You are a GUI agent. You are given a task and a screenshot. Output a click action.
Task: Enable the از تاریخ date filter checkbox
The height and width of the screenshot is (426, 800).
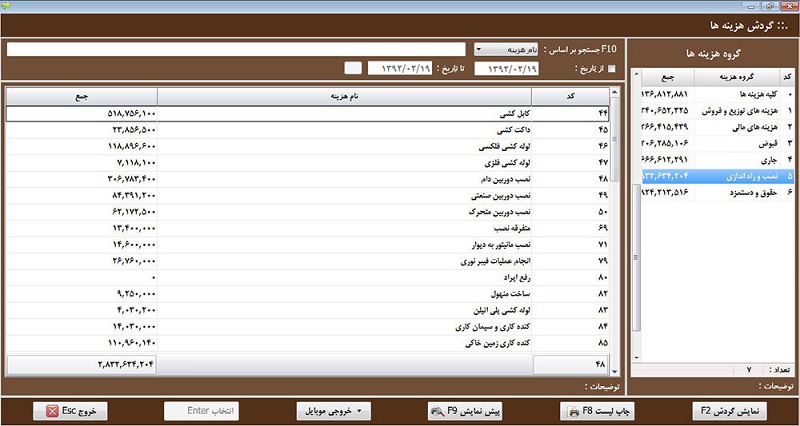[612, 68]
